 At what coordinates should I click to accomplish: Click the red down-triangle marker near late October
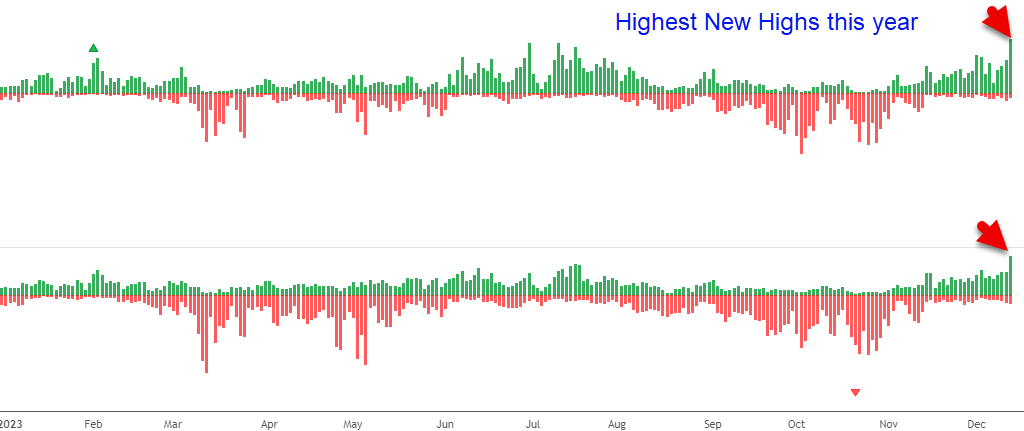(856, 392)
